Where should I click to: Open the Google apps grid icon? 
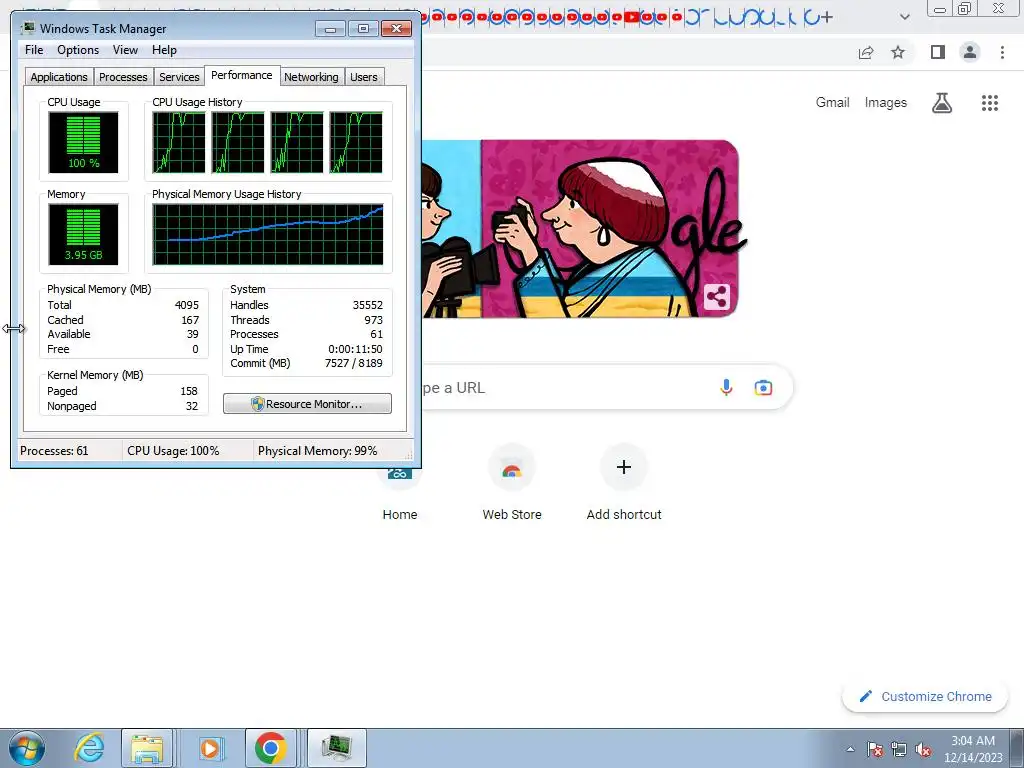[x=989, y=103]
